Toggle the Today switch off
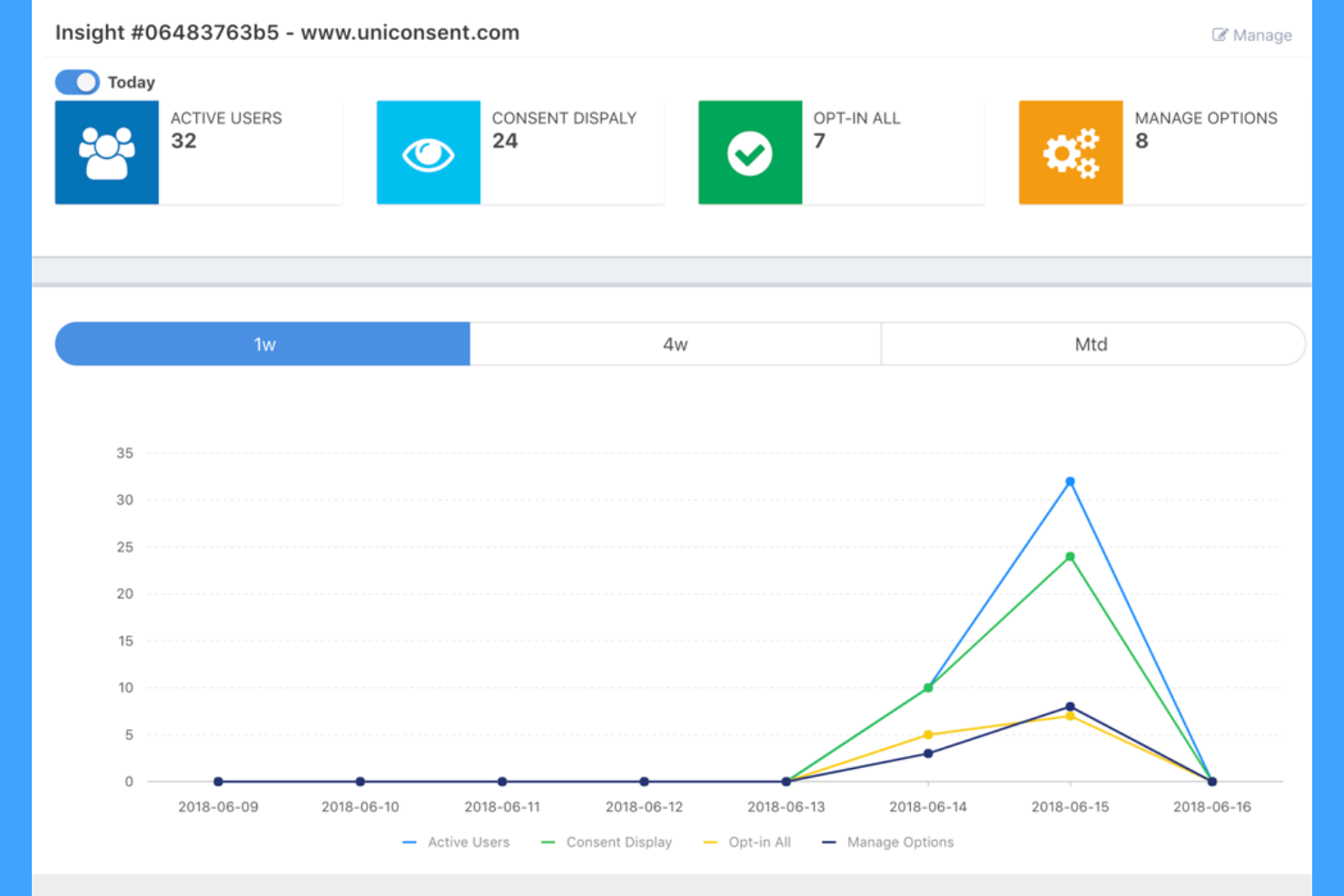The height and width of the screenshot is (896, 1344). 77,82
